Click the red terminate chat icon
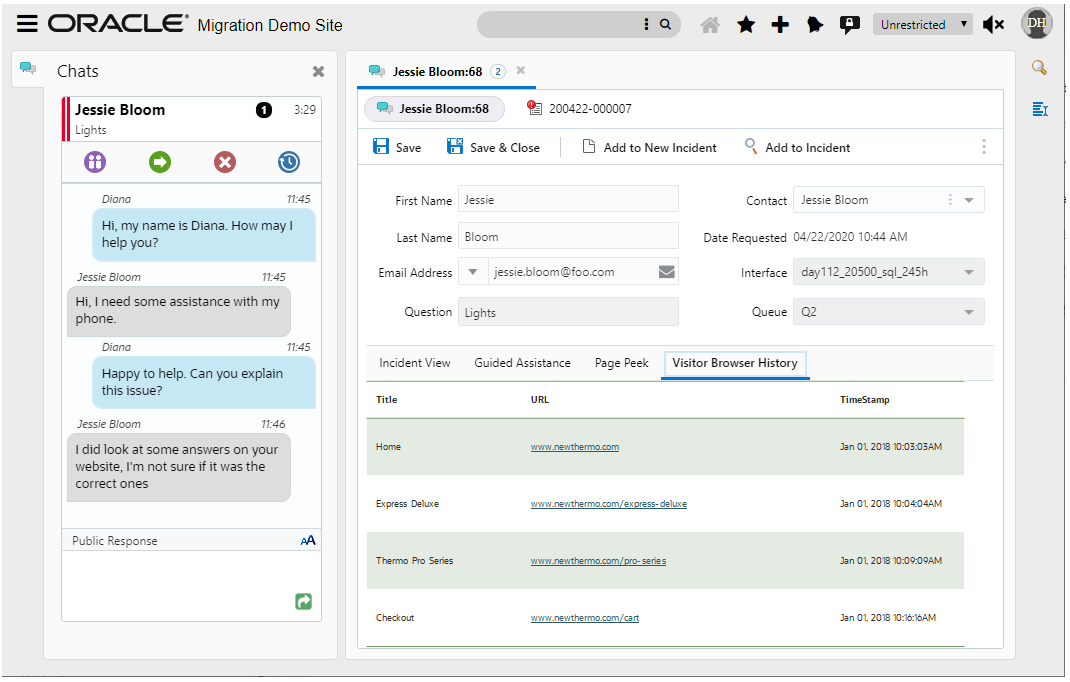The height and width of the screenshot is (682, 1070). click(225, 162)
